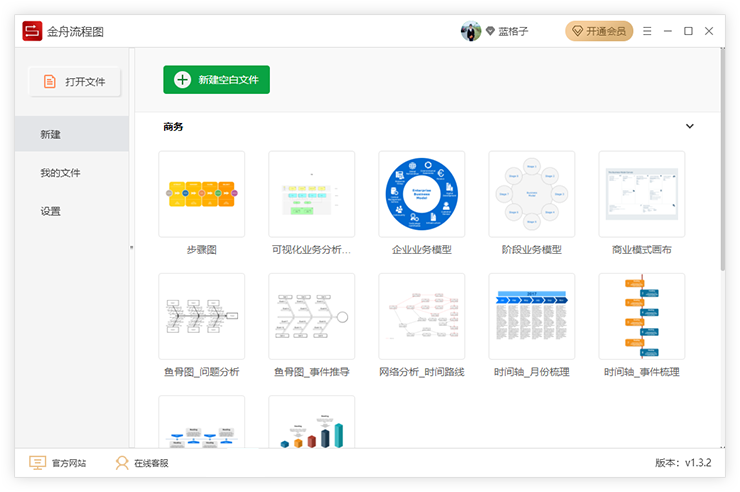Select the 鱼骨图_问题分析 template
This screenshot has width=740, height=492.
tap(202, 316)
